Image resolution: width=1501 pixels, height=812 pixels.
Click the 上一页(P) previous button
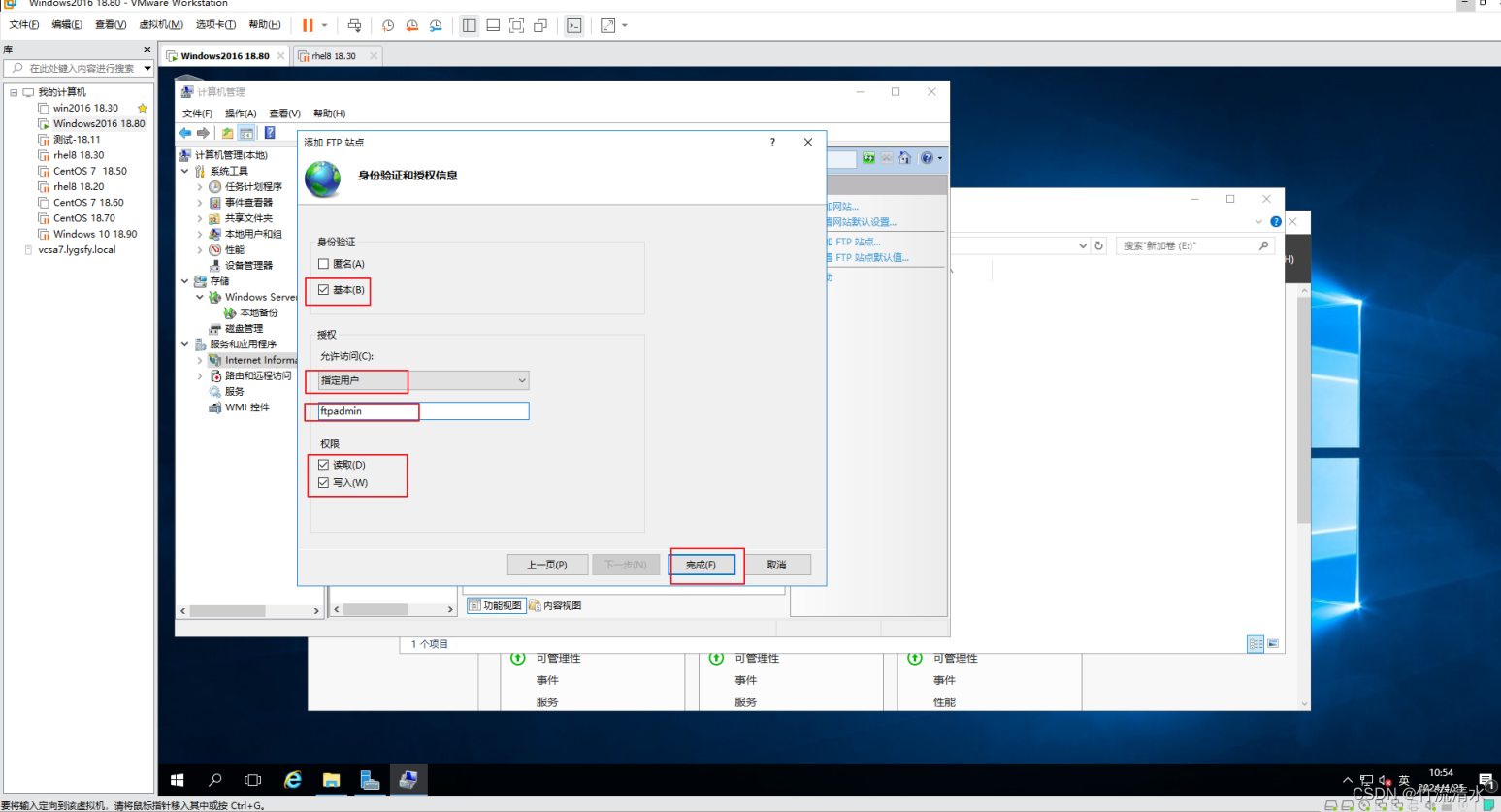(x=547, y=565)
